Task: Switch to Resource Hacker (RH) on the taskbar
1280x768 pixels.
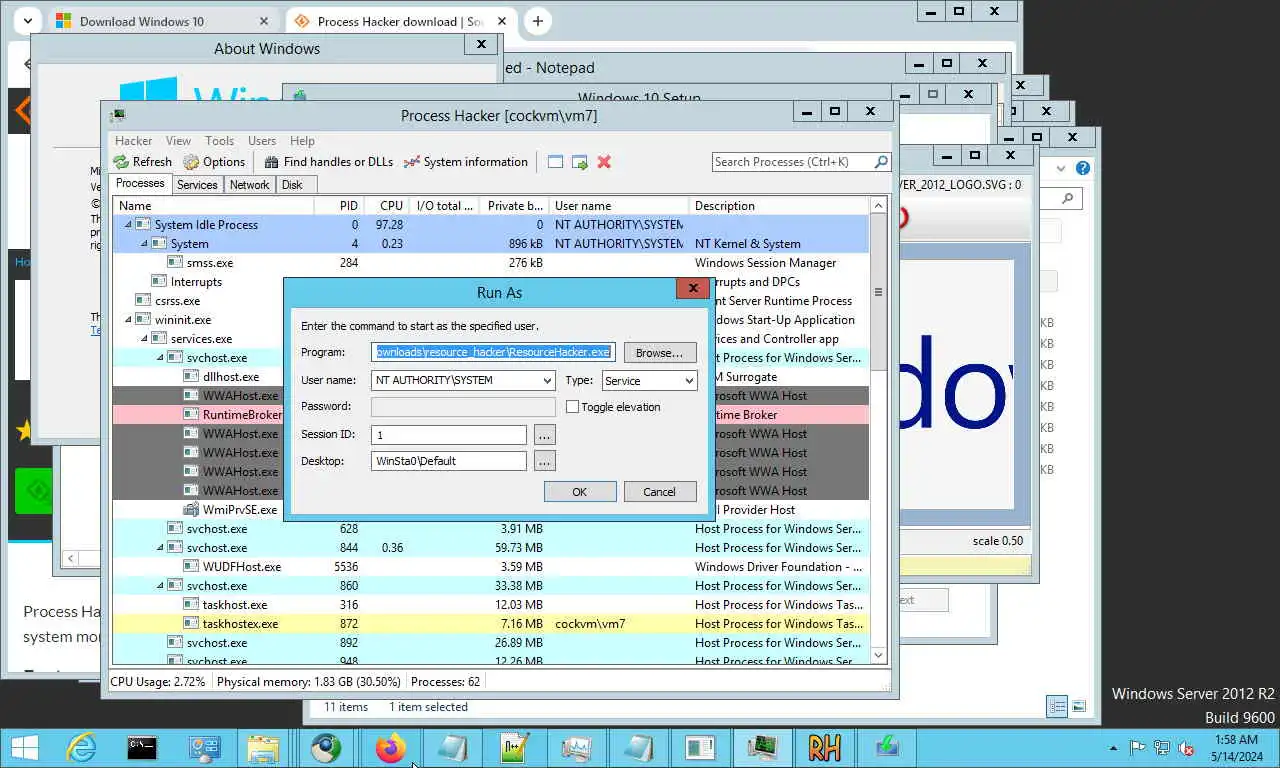Action: pos(824,748)
